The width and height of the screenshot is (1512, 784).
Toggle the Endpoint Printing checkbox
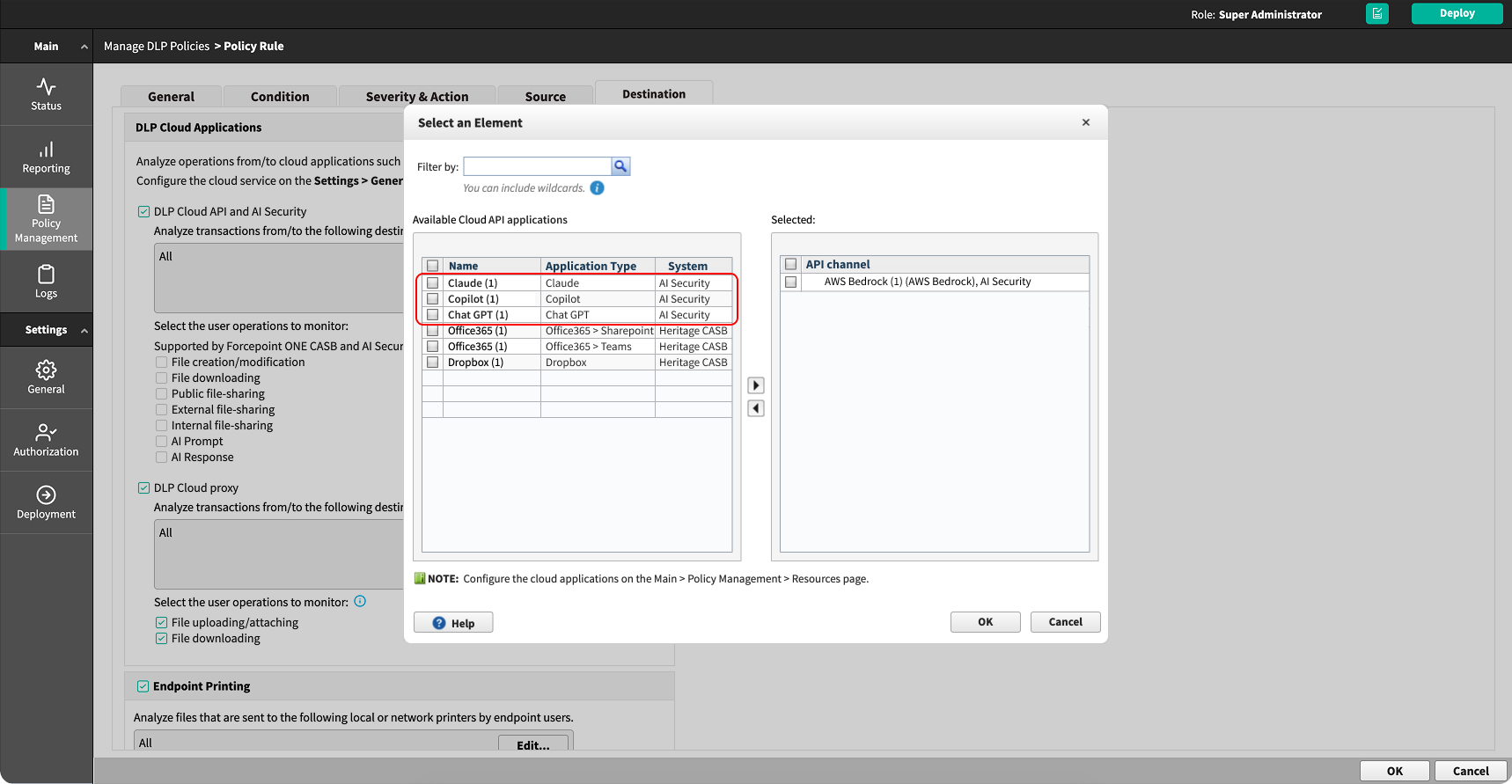click(143, 686)
